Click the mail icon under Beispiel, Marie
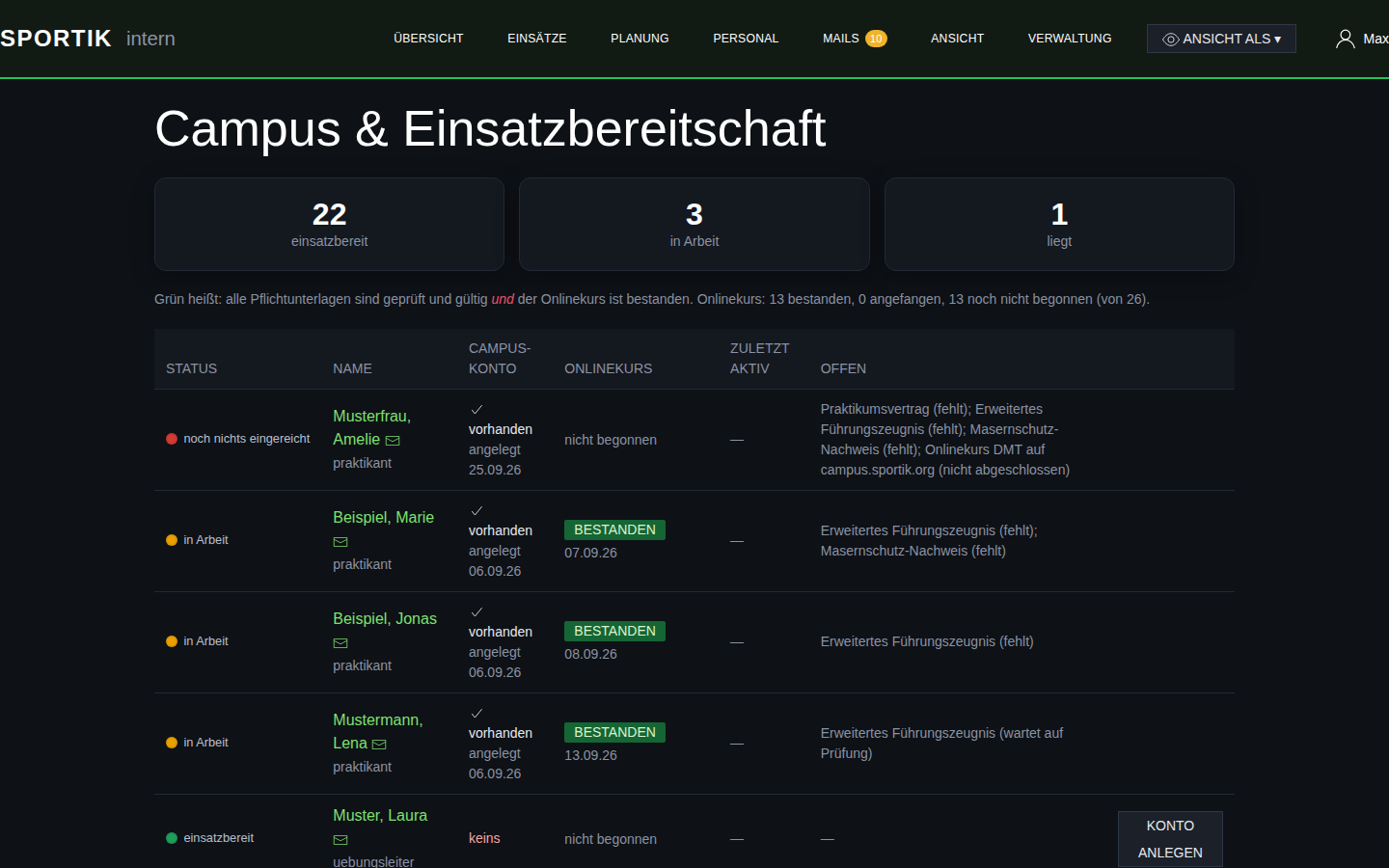Viewport: 1389px width, 868px height. (x=340, y=542)
